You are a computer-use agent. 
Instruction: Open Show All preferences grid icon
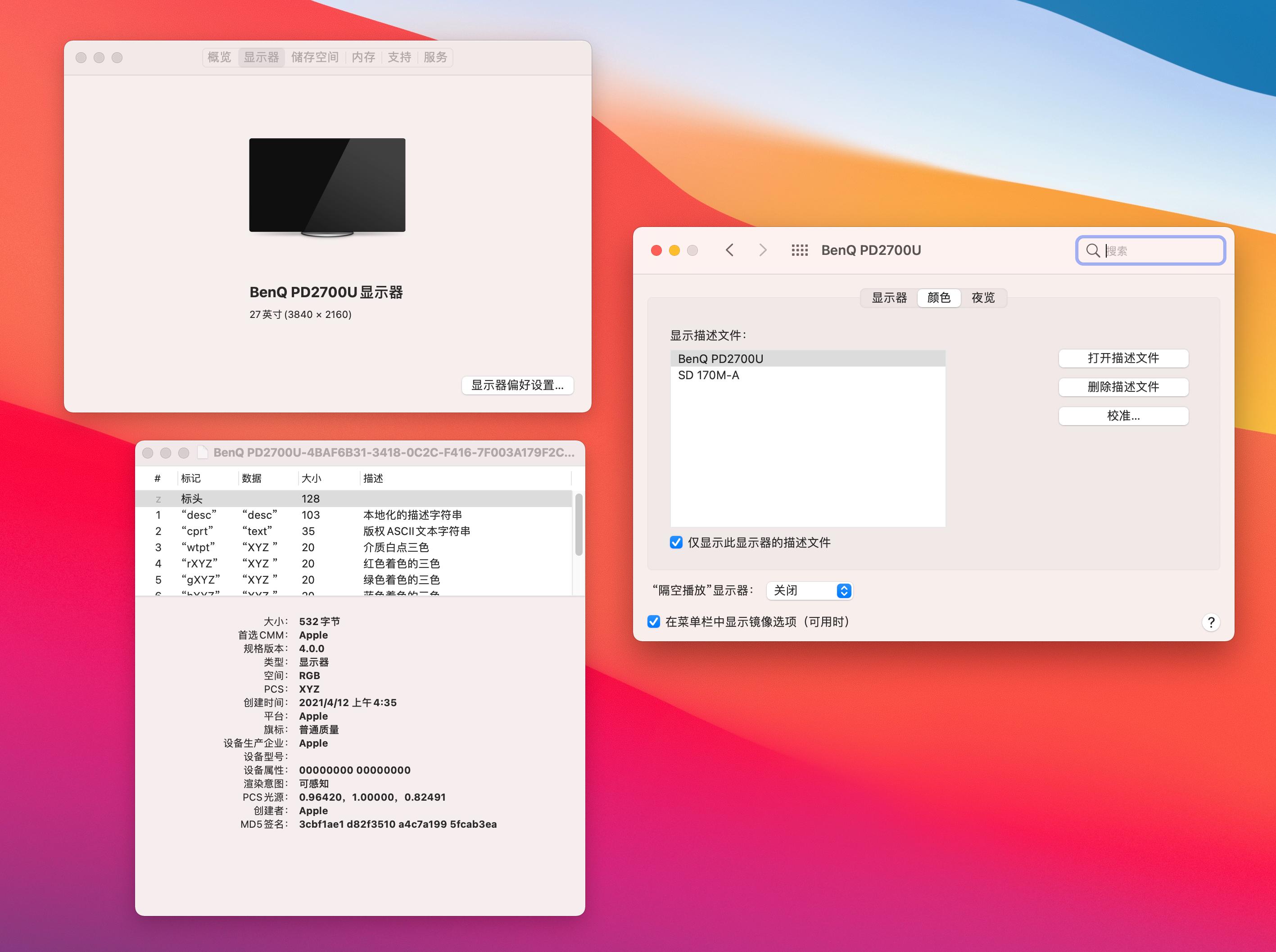pyautogui.click(x=800, y=250)
